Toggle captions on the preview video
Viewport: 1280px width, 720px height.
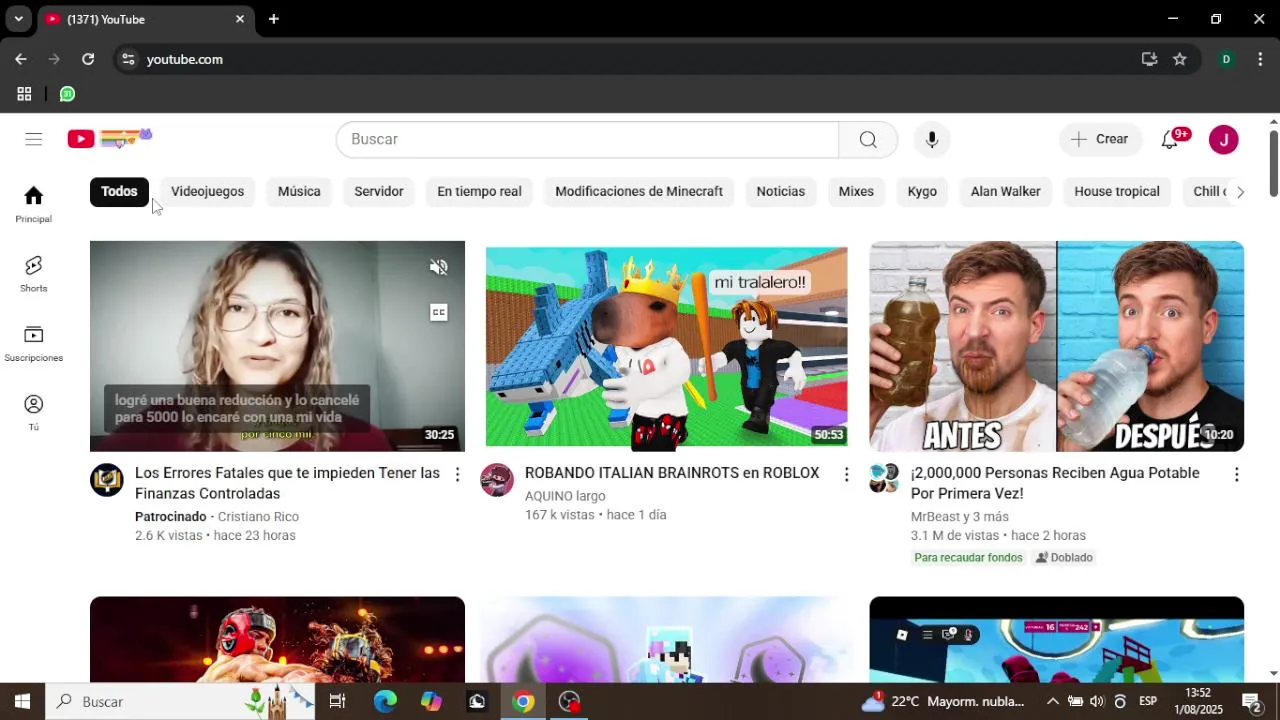pos(439,312)
